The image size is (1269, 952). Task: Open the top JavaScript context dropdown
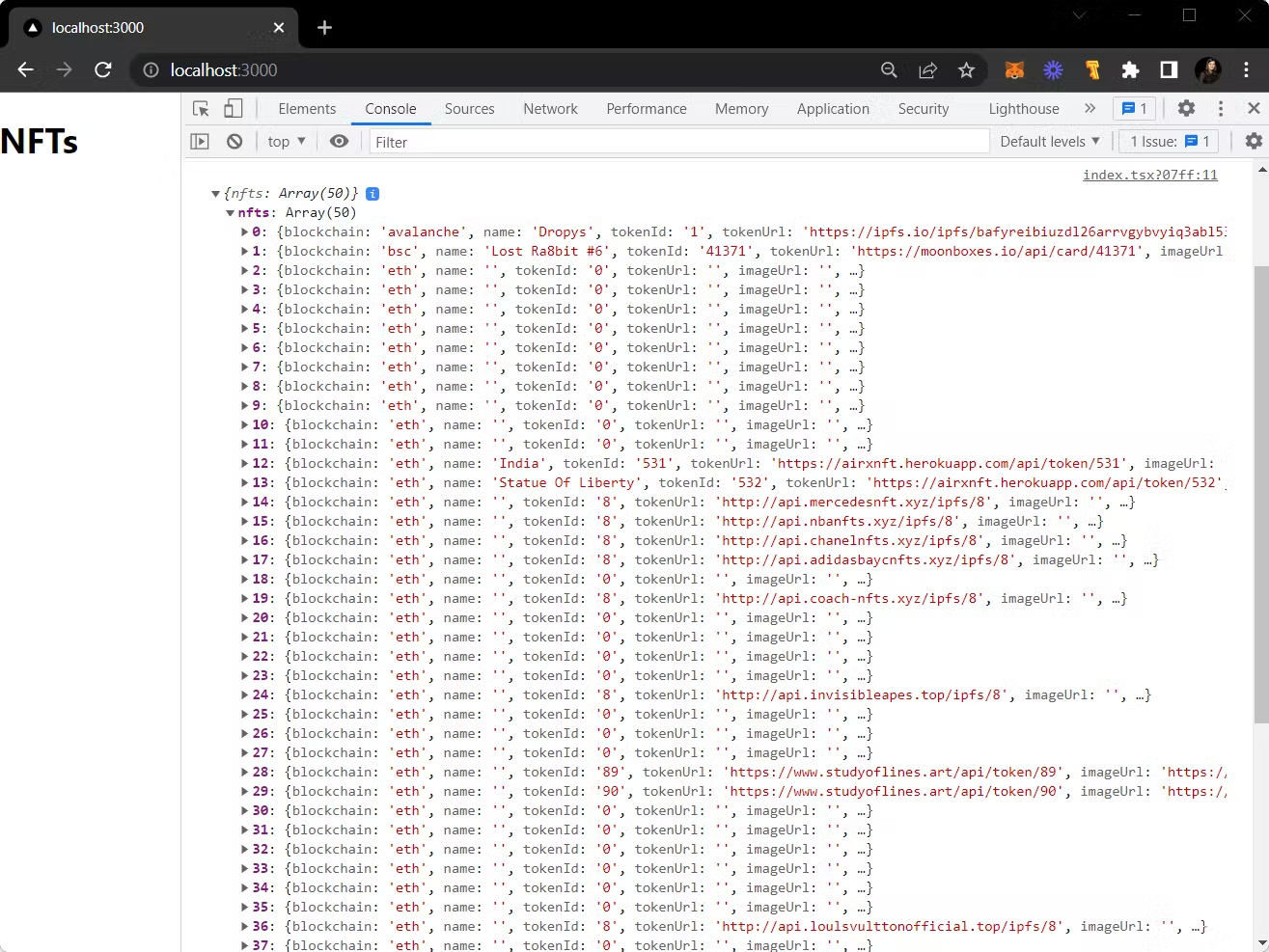[x=287, y=142]
